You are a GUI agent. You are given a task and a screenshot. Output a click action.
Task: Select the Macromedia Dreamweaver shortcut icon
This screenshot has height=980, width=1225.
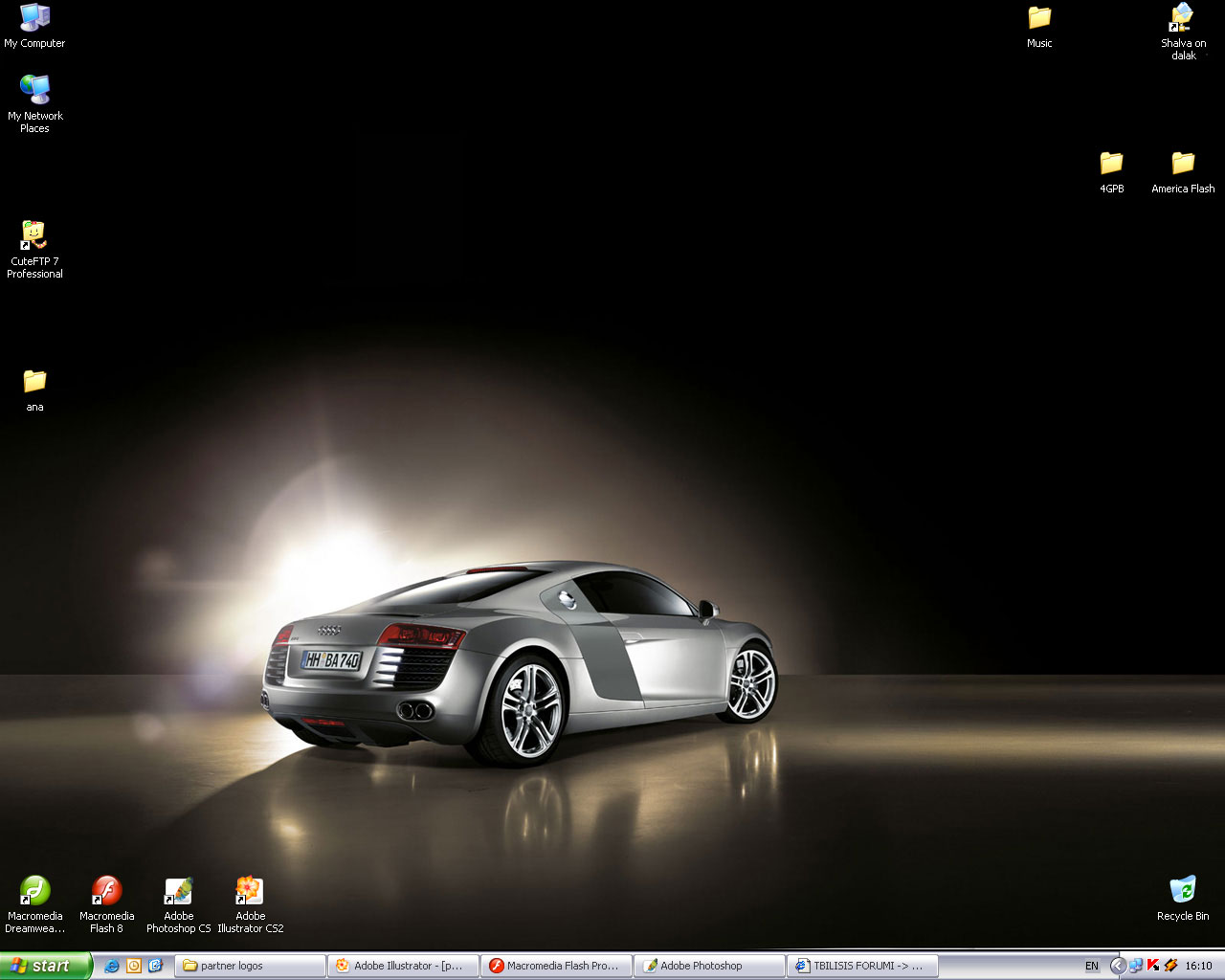34,904
